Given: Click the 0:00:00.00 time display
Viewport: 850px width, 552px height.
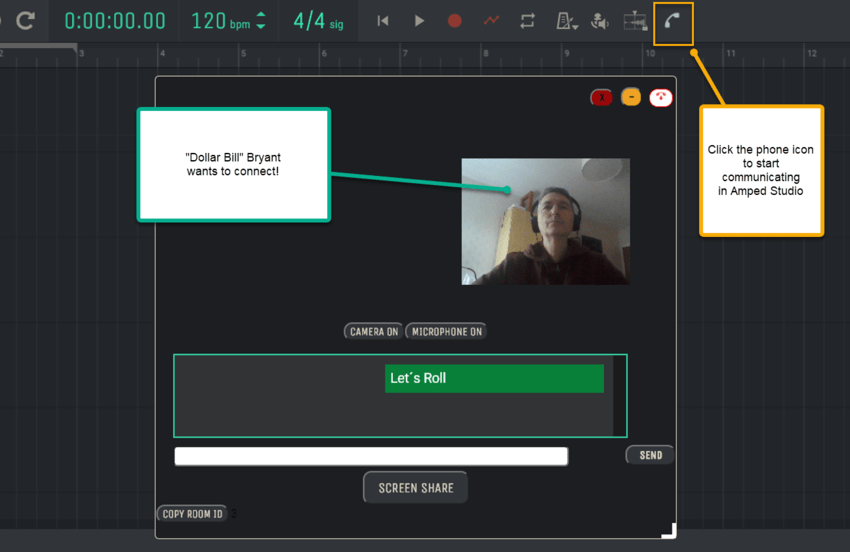Looking at the screenshot, I should (x=115, y=21).
